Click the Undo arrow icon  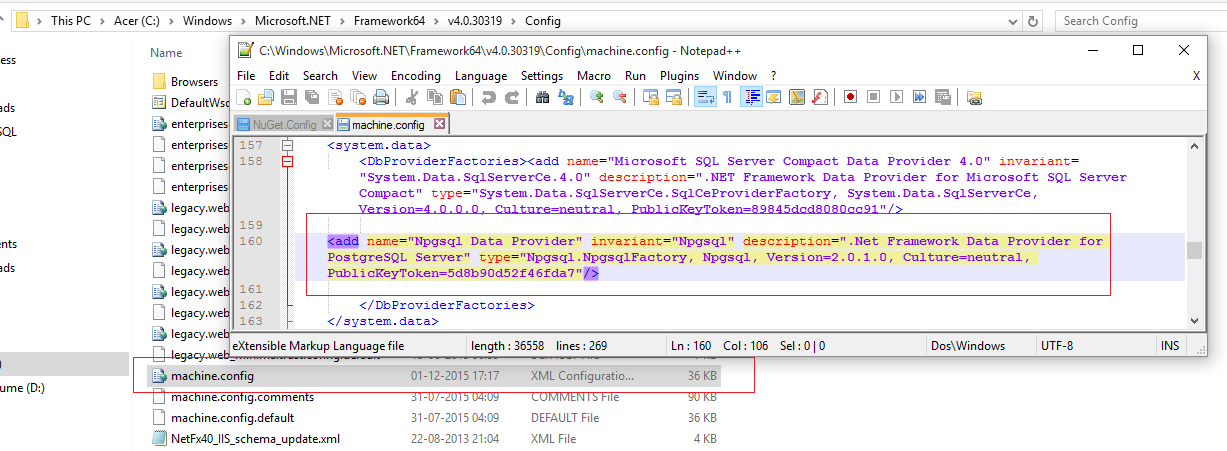(488, 97)
